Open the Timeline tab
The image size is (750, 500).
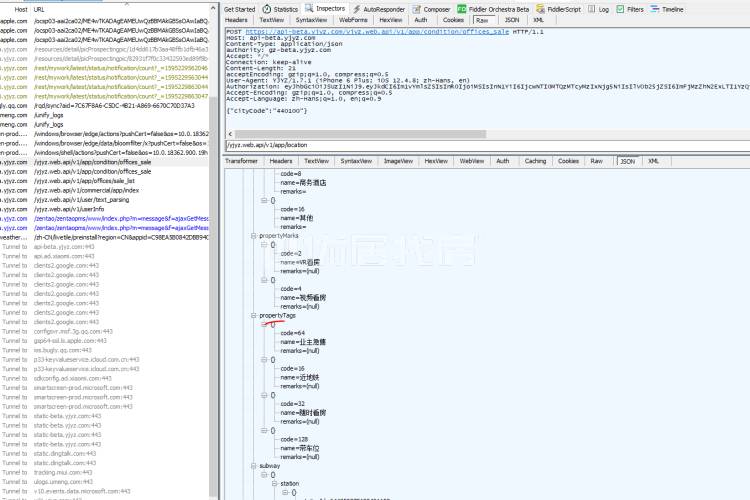tap(667, 9)
